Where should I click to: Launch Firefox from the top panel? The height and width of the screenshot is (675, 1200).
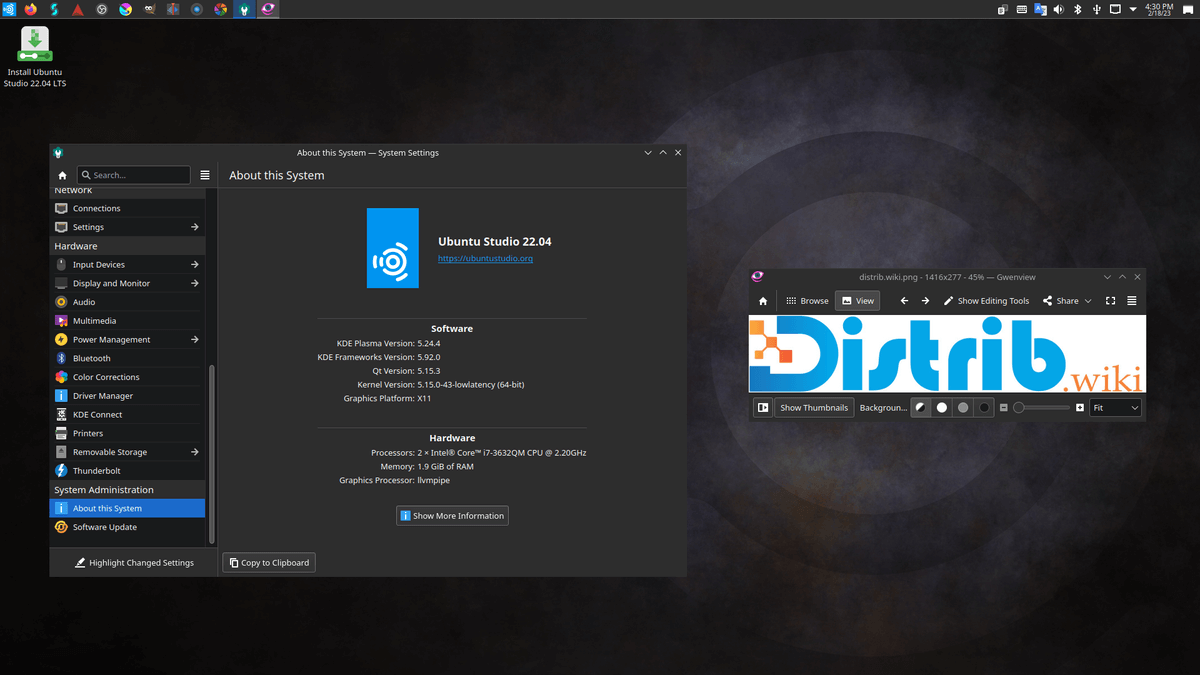[30, 9]
